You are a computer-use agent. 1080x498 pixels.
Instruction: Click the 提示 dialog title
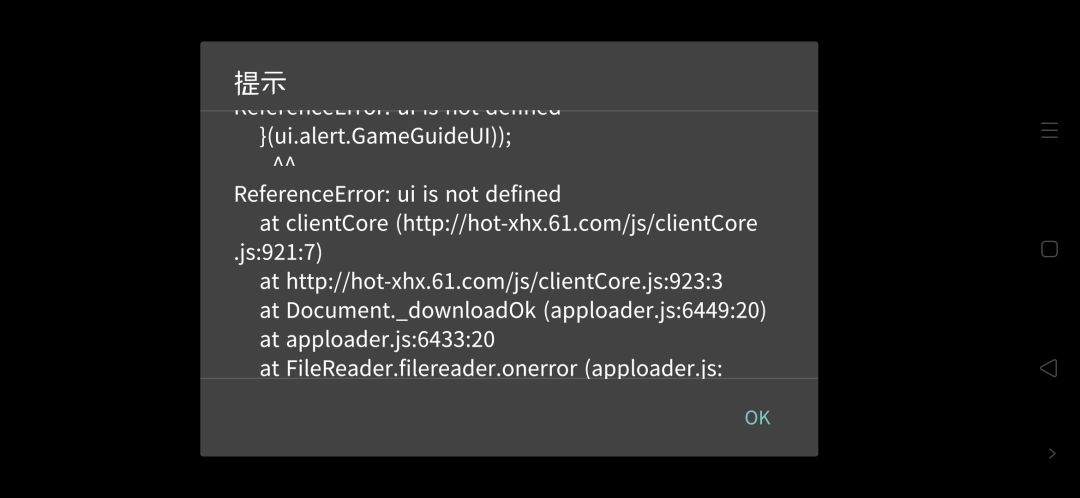260,83
